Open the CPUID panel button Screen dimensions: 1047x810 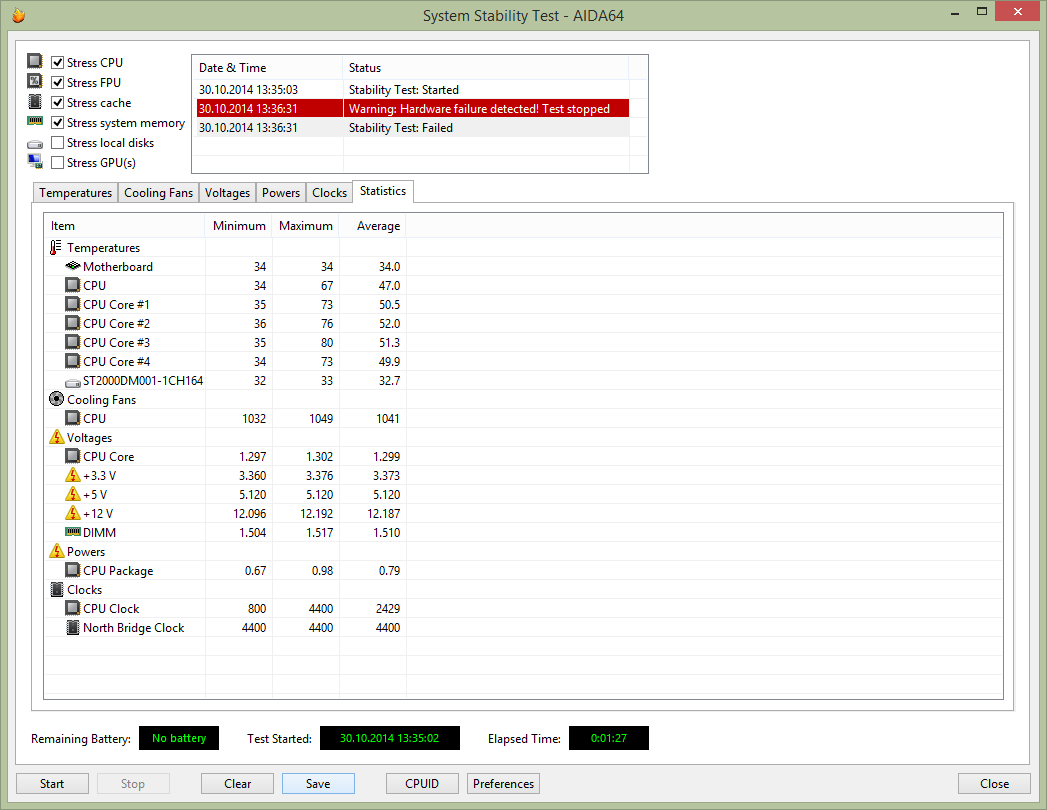click(422, 783)
